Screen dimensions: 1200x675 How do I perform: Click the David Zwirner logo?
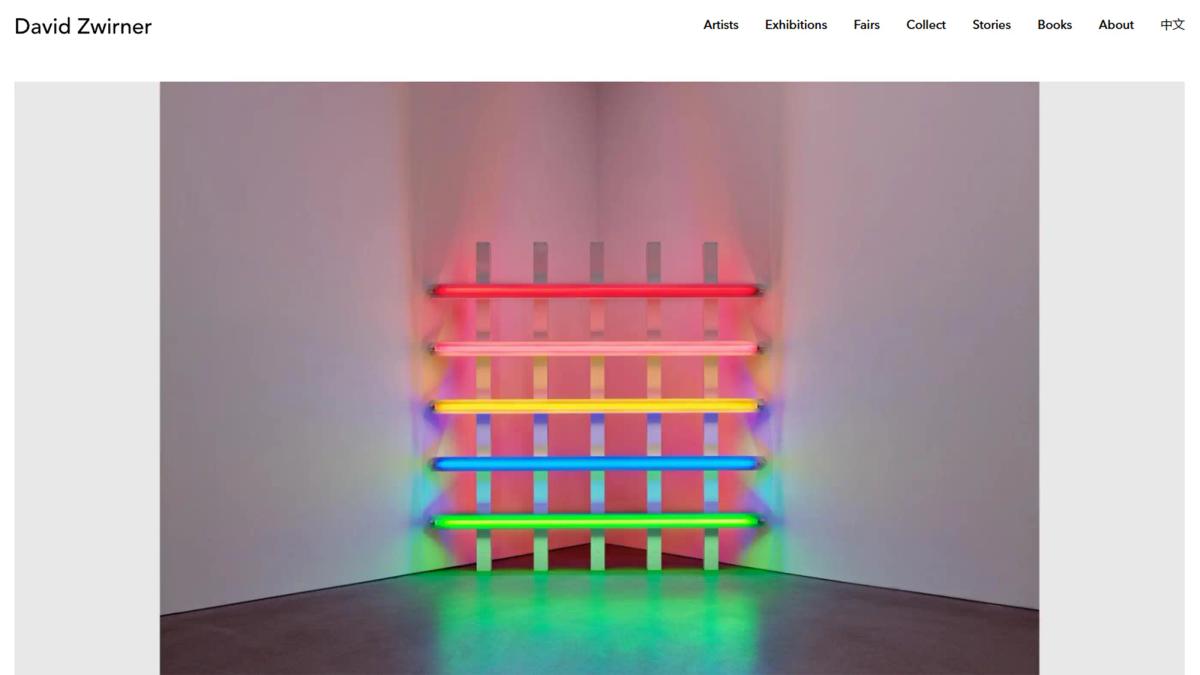83,27
